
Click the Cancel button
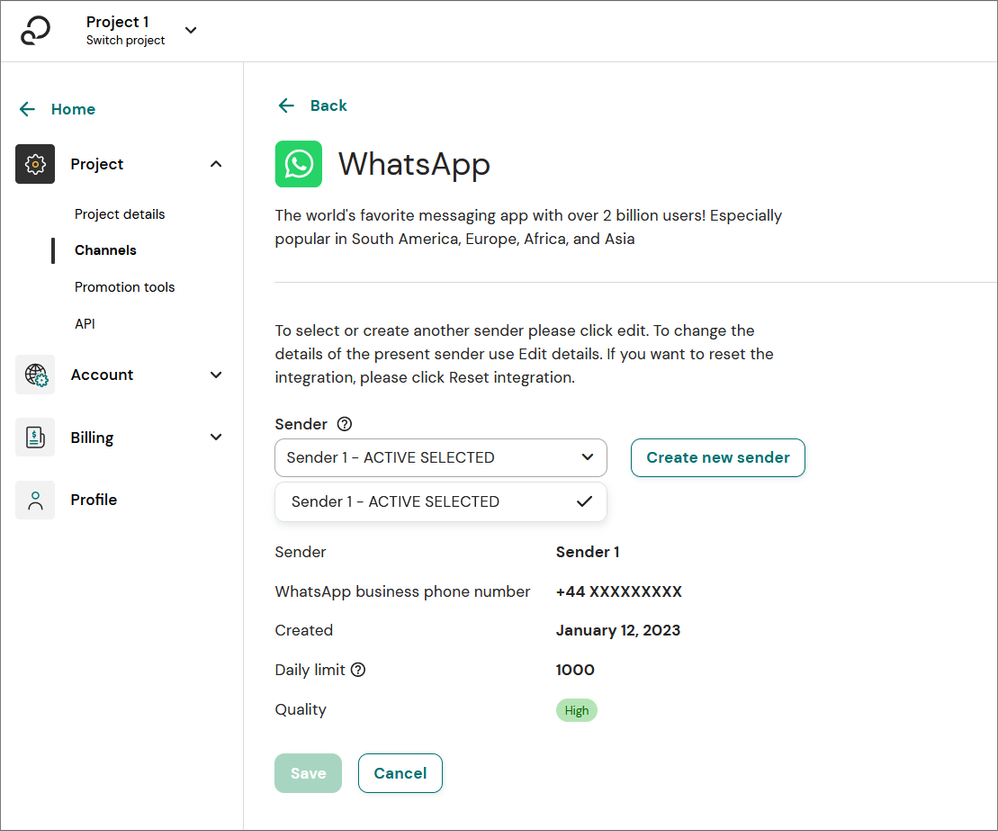coord(400,773)
